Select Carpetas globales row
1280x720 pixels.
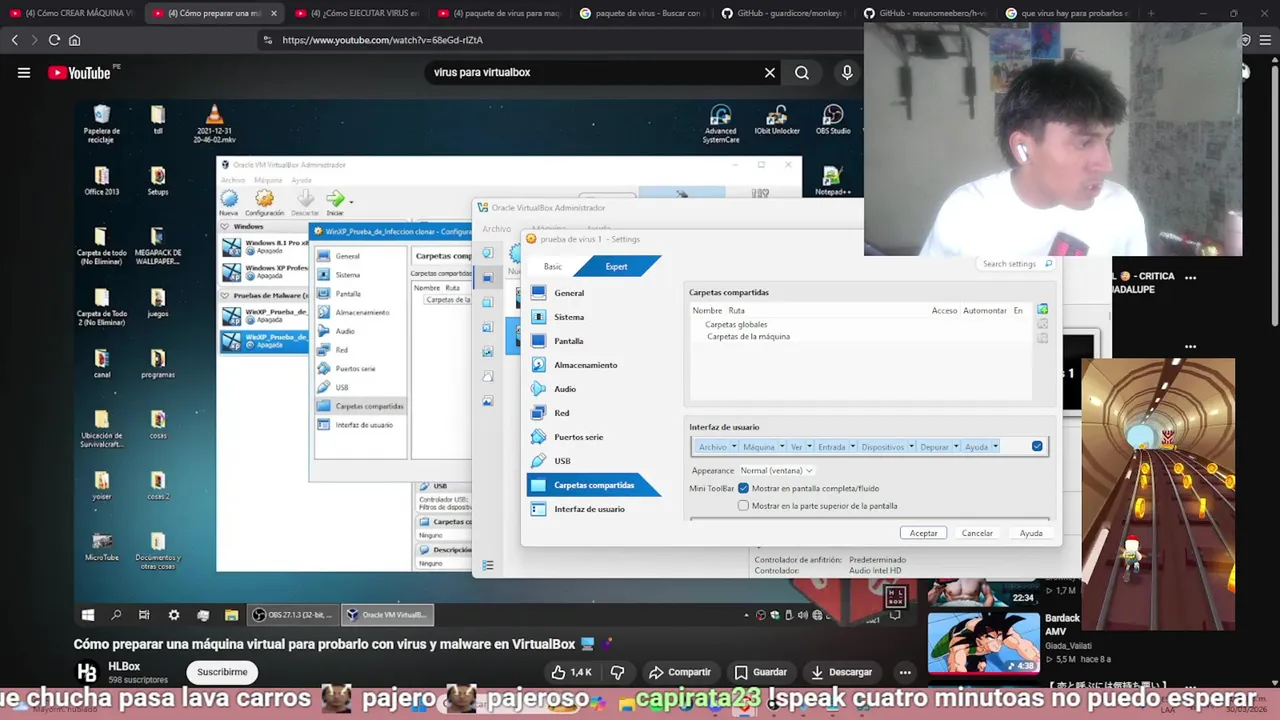pyautogui.click(x=736, y=325)
